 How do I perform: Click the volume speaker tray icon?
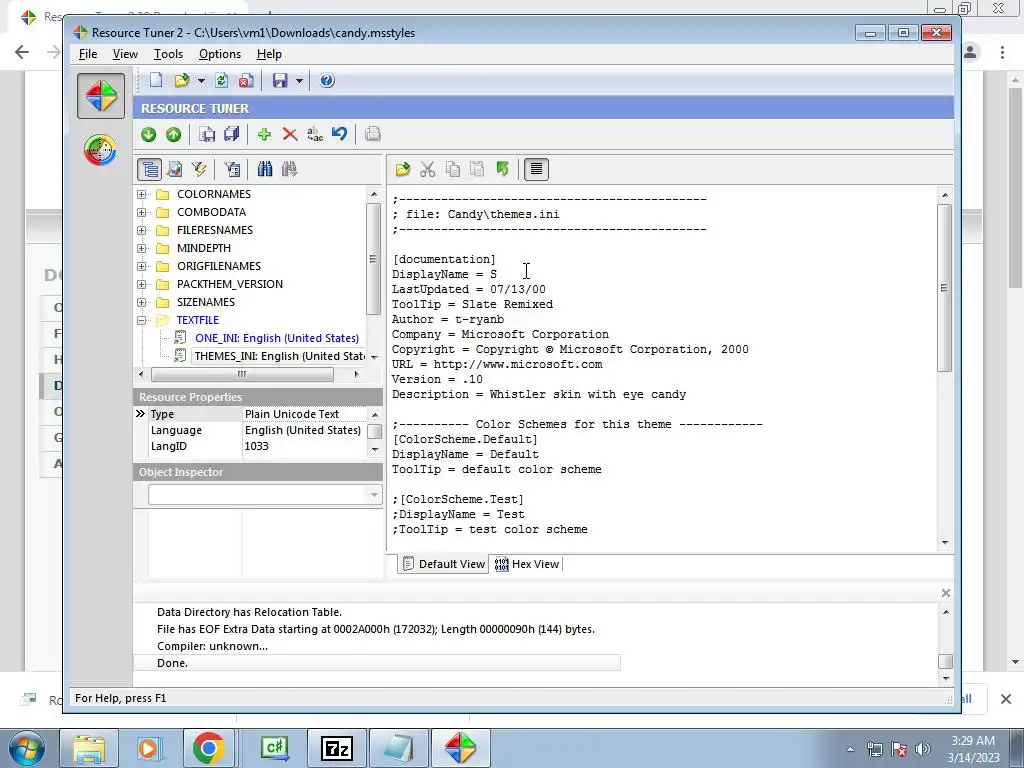pyautogui.click(x=923, y=749)
